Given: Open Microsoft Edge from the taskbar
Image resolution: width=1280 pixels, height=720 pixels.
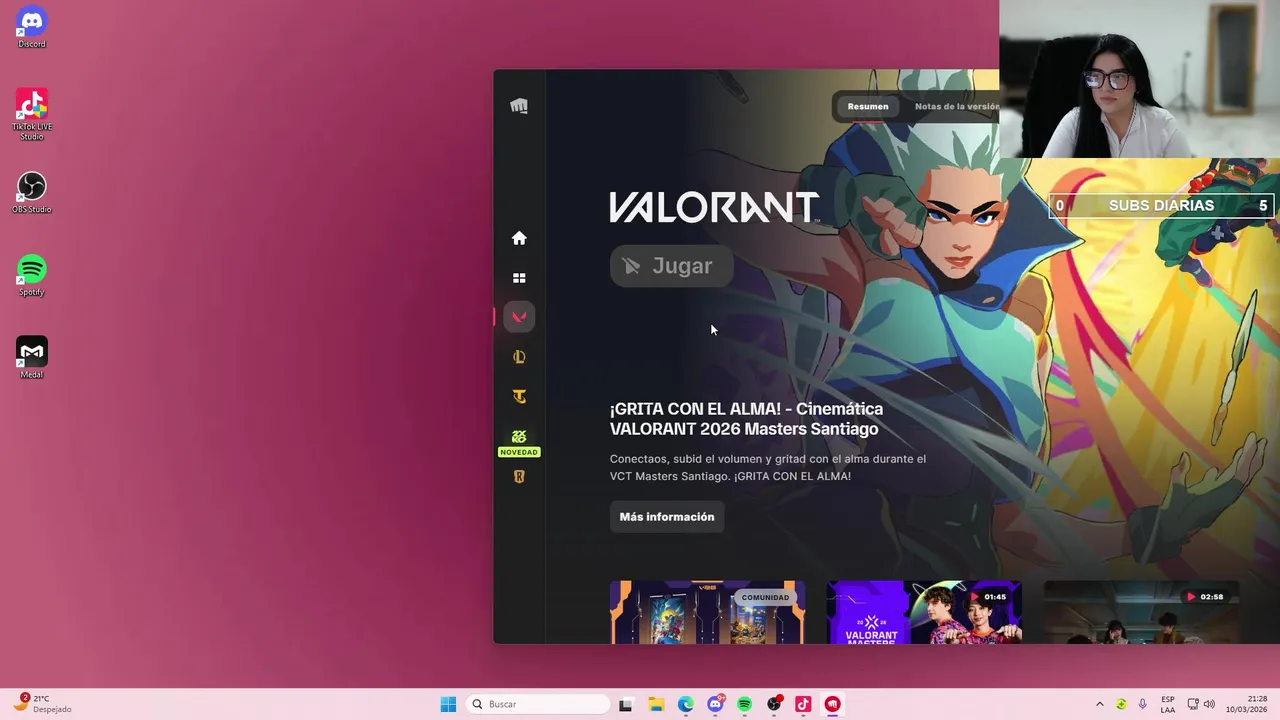Looking at the screenshot, I should click(686, 704).
